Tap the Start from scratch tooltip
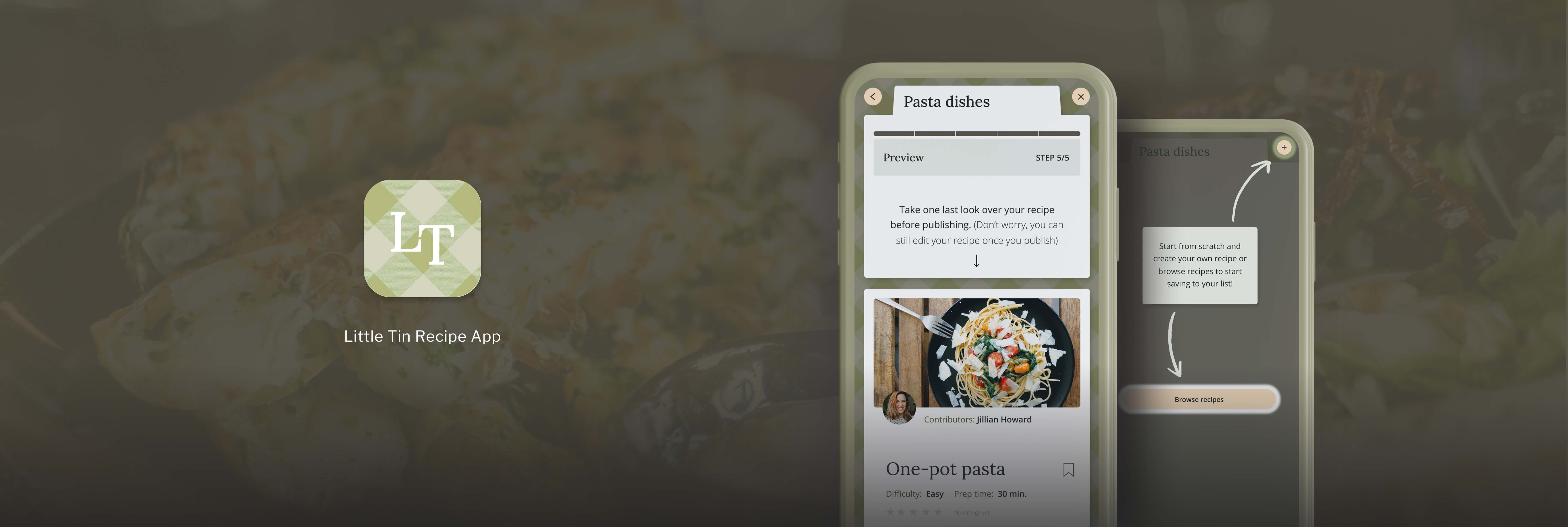The height and width of the screenshot is (527, 1568). tap(1199, 265)
